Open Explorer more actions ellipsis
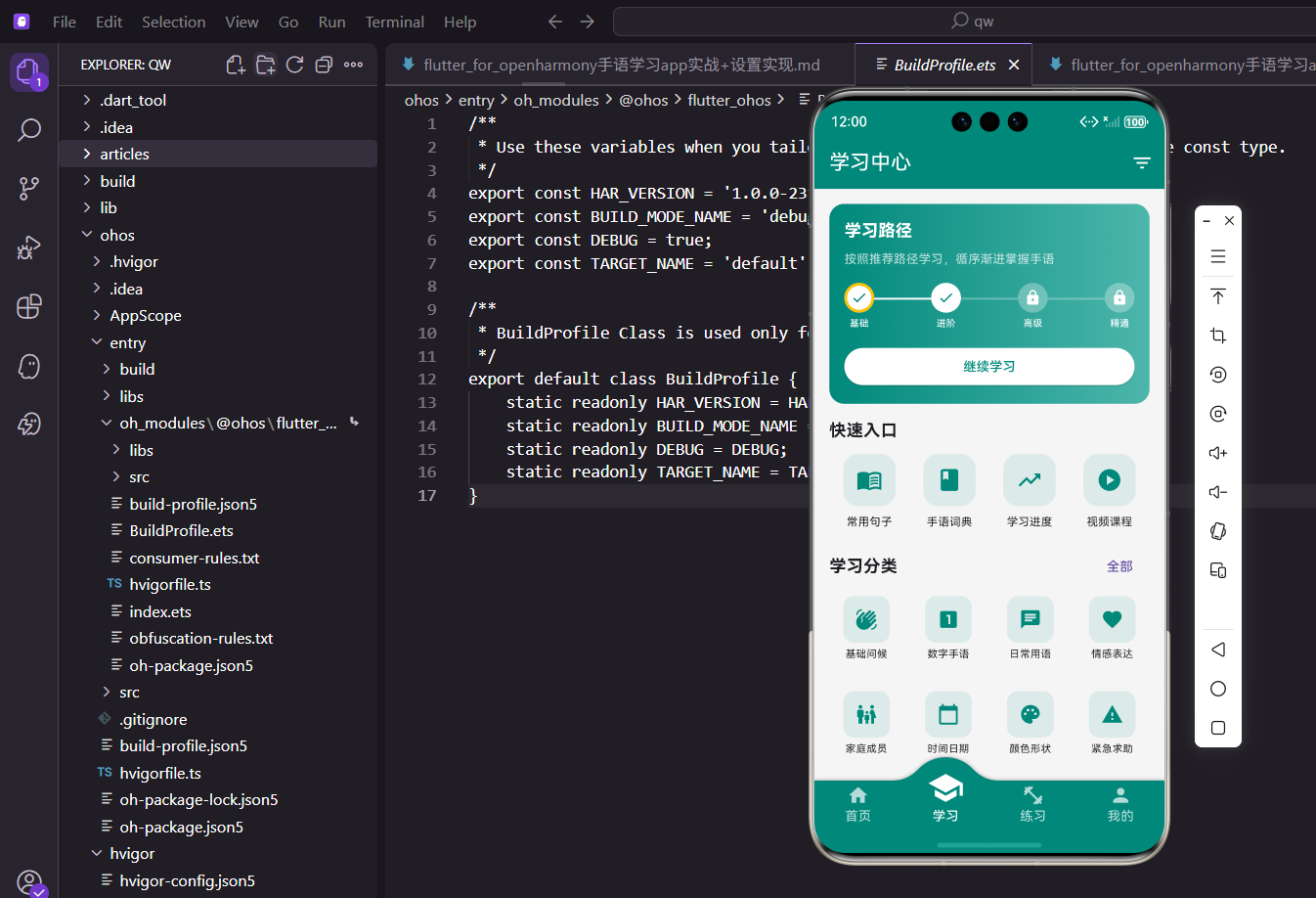The image size is (1316, 898). click(354, 65)
